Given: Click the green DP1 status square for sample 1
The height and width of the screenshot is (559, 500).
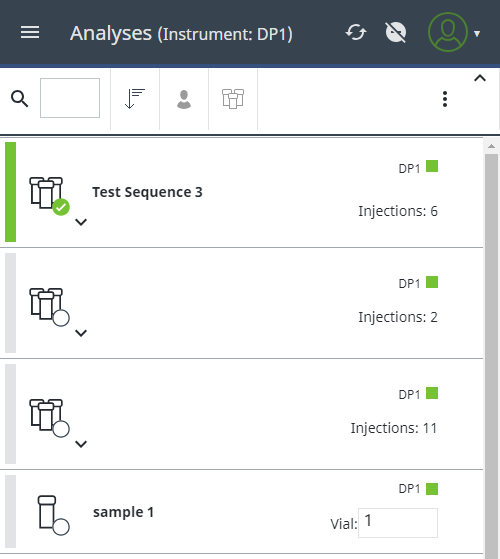Looking at the screenshot, I should pos(432,489).
